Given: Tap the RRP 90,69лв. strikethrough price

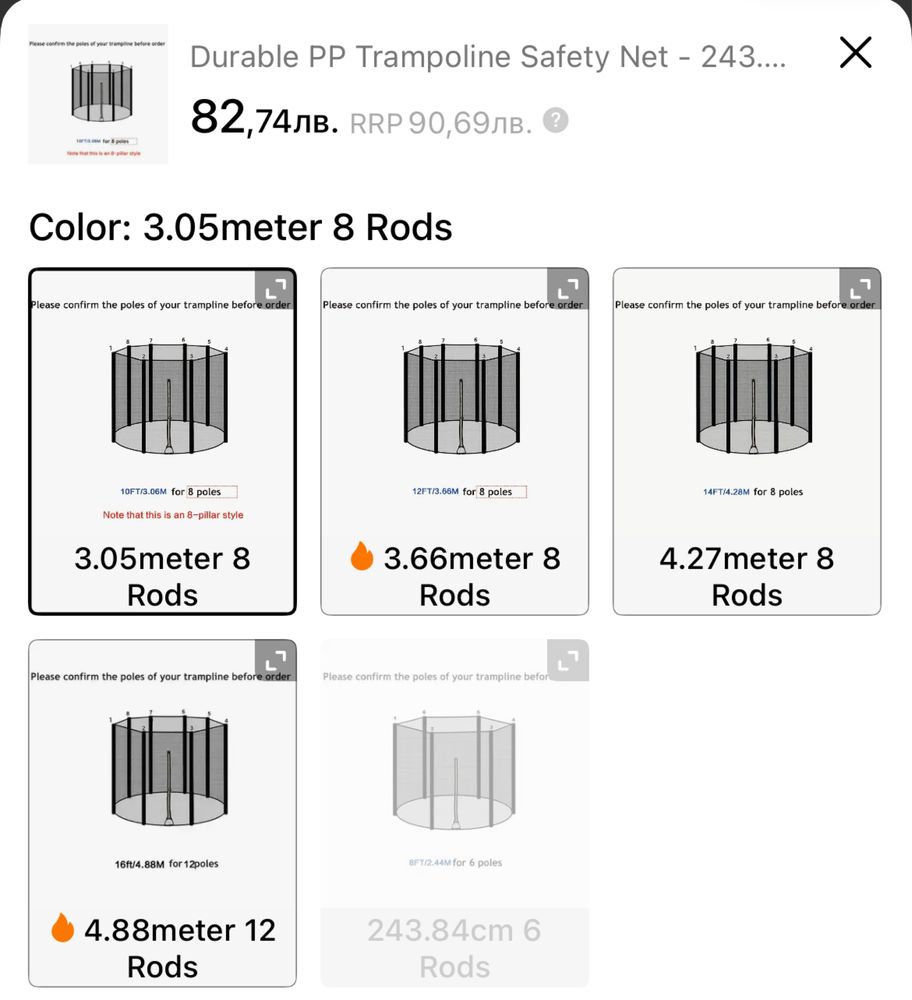Looking at the screenshot, I should [x=441, y=123].
